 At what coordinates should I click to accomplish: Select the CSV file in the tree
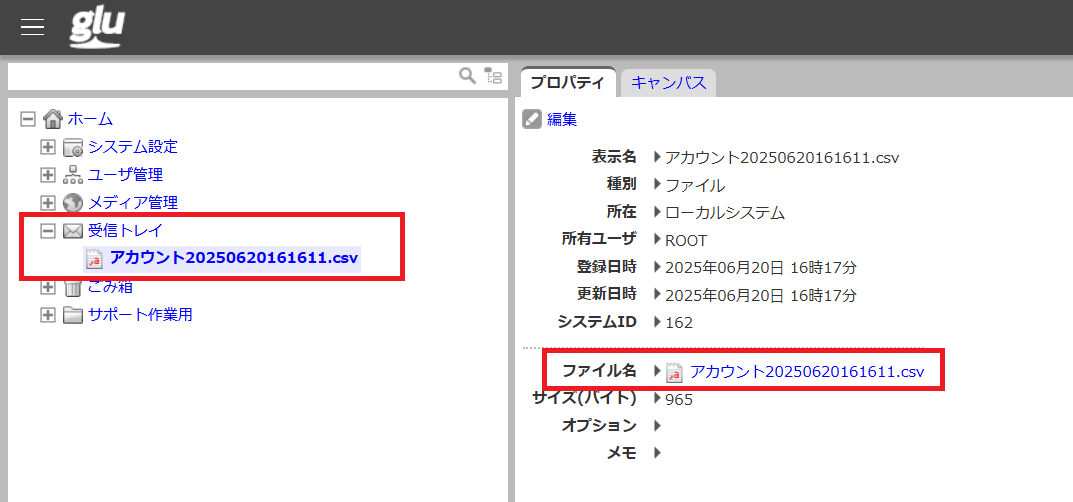pyautogui.click(x=233, y=258)
